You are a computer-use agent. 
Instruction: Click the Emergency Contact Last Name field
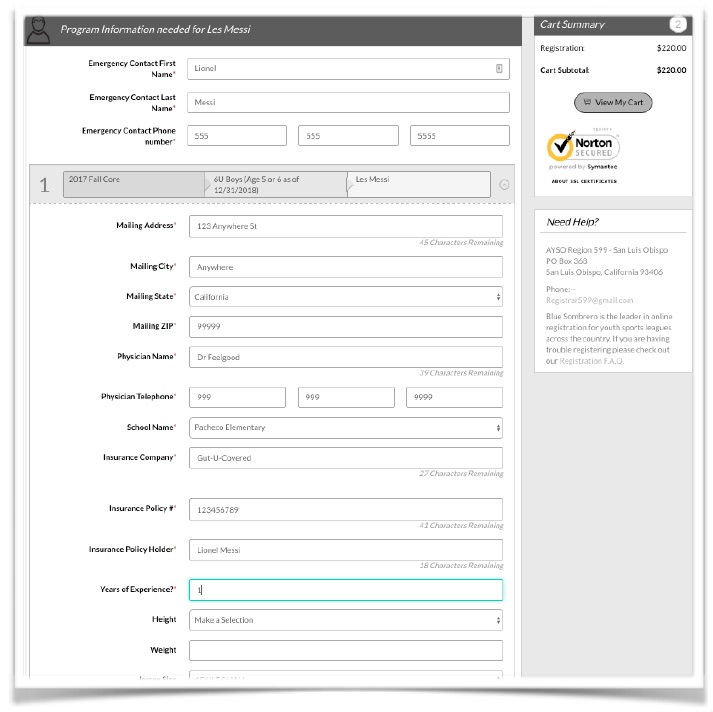click(348, 102)
